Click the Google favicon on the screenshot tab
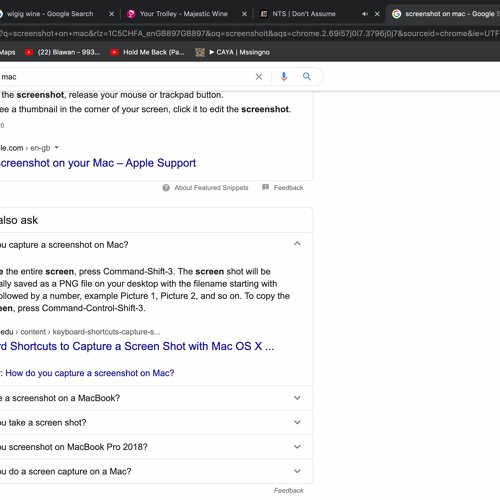500x500 pixels. 396,14
